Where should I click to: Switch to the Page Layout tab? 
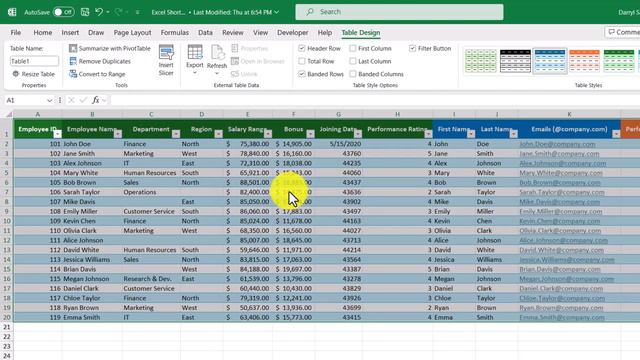tap(132, 32)
